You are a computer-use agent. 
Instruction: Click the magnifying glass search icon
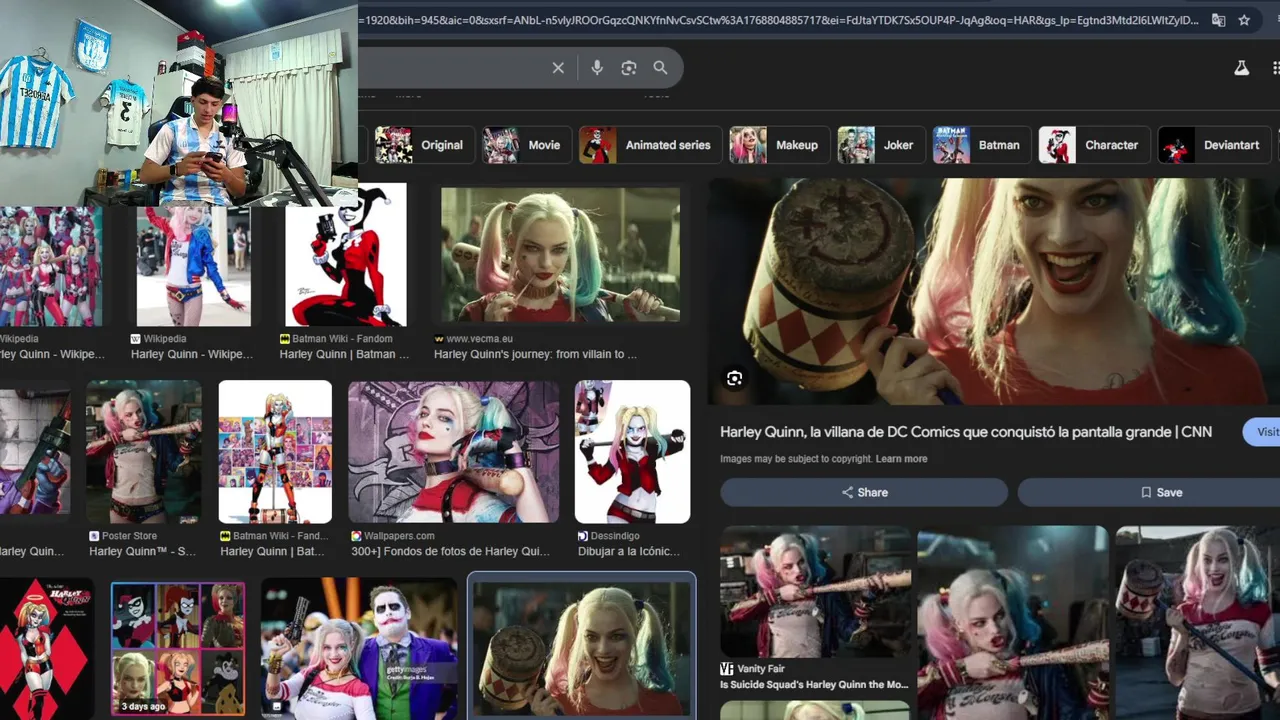pos(660,68)
